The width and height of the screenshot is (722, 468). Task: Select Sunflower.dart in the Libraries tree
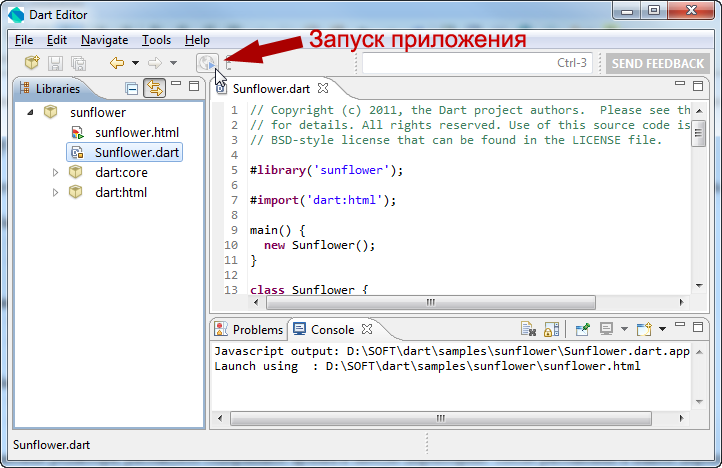[x=137, y=152]
